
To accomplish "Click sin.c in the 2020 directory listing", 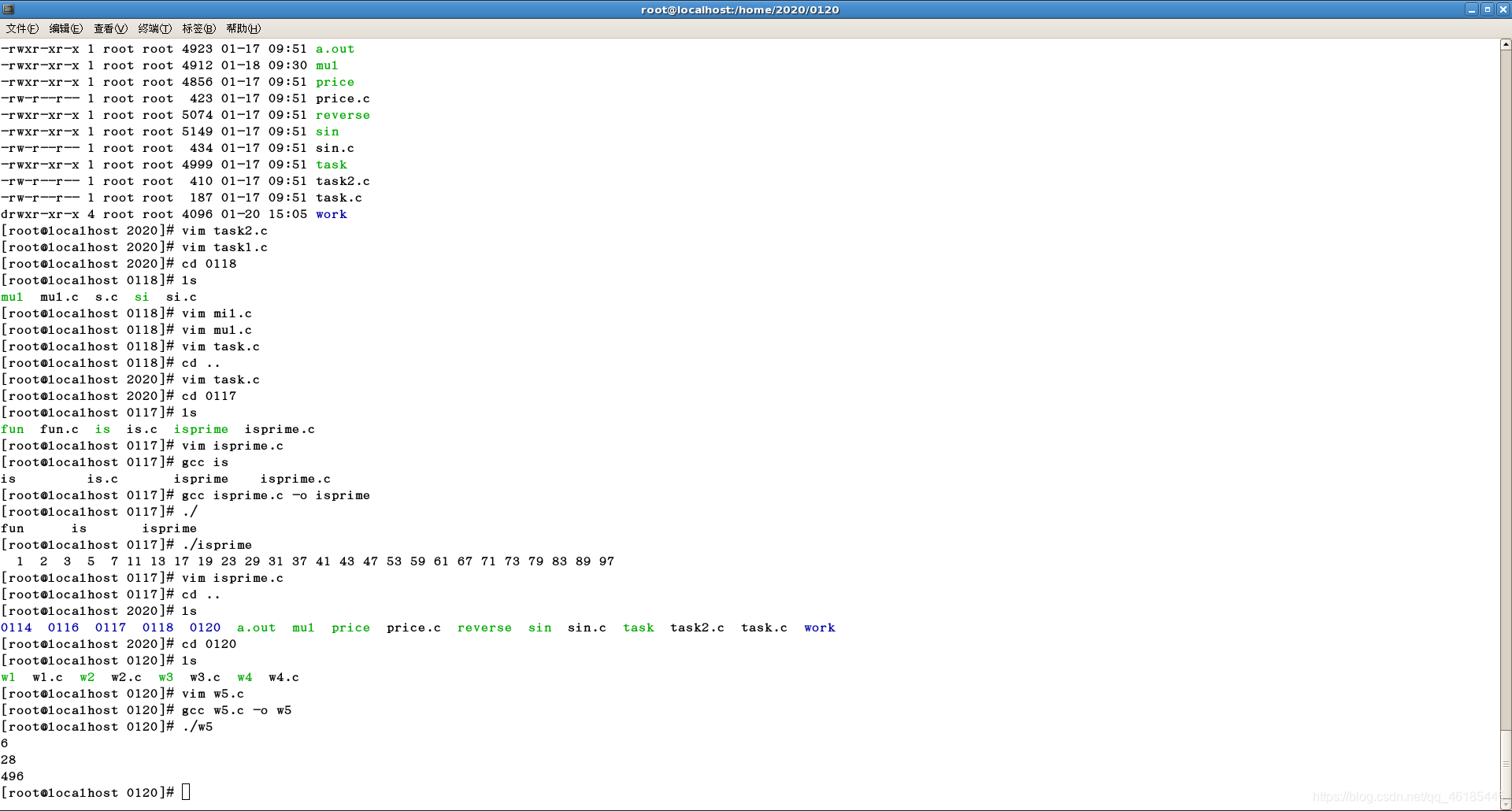I will pyautogui.click(x=587, y=628).
